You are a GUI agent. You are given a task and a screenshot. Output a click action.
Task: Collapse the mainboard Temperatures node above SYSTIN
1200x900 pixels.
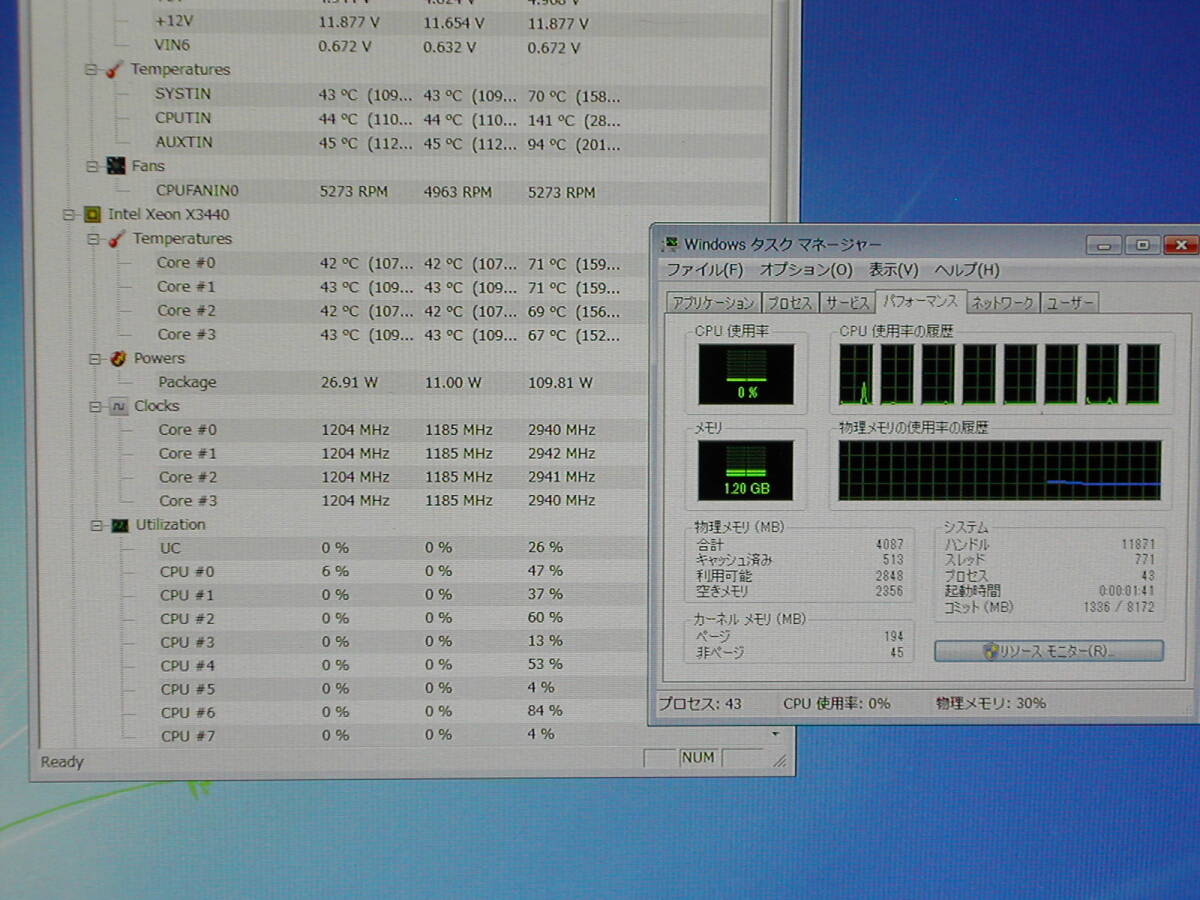point(91,70)
